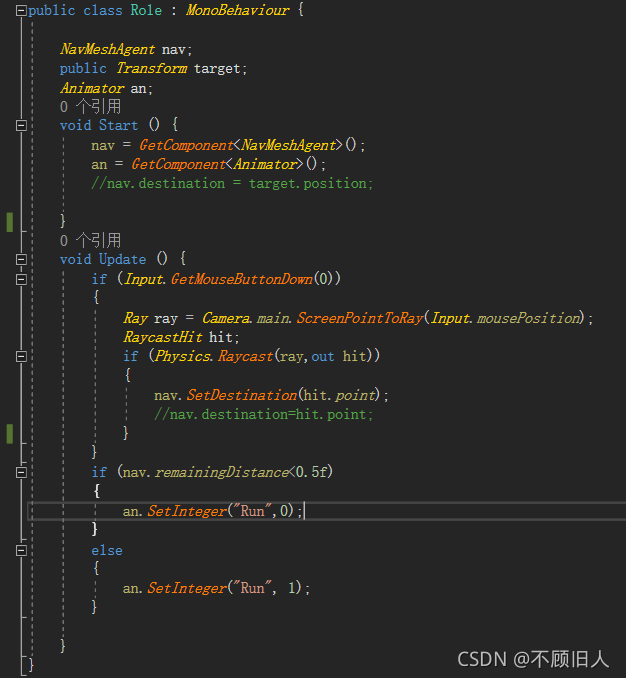The image size is (626, 678).
Task: Click the RaycastHit hit declaration
Action: point(181,337)
